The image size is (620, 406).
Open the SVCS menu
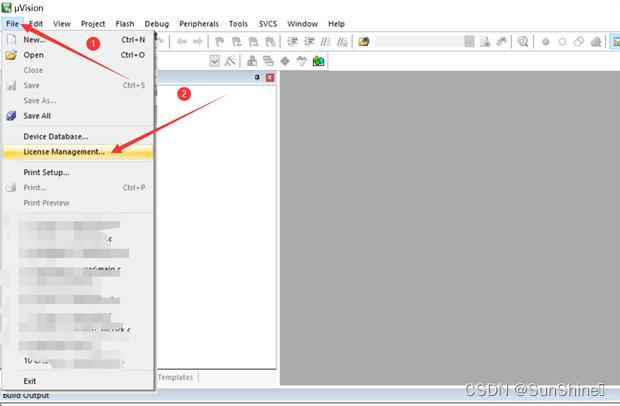click(268, 24)
